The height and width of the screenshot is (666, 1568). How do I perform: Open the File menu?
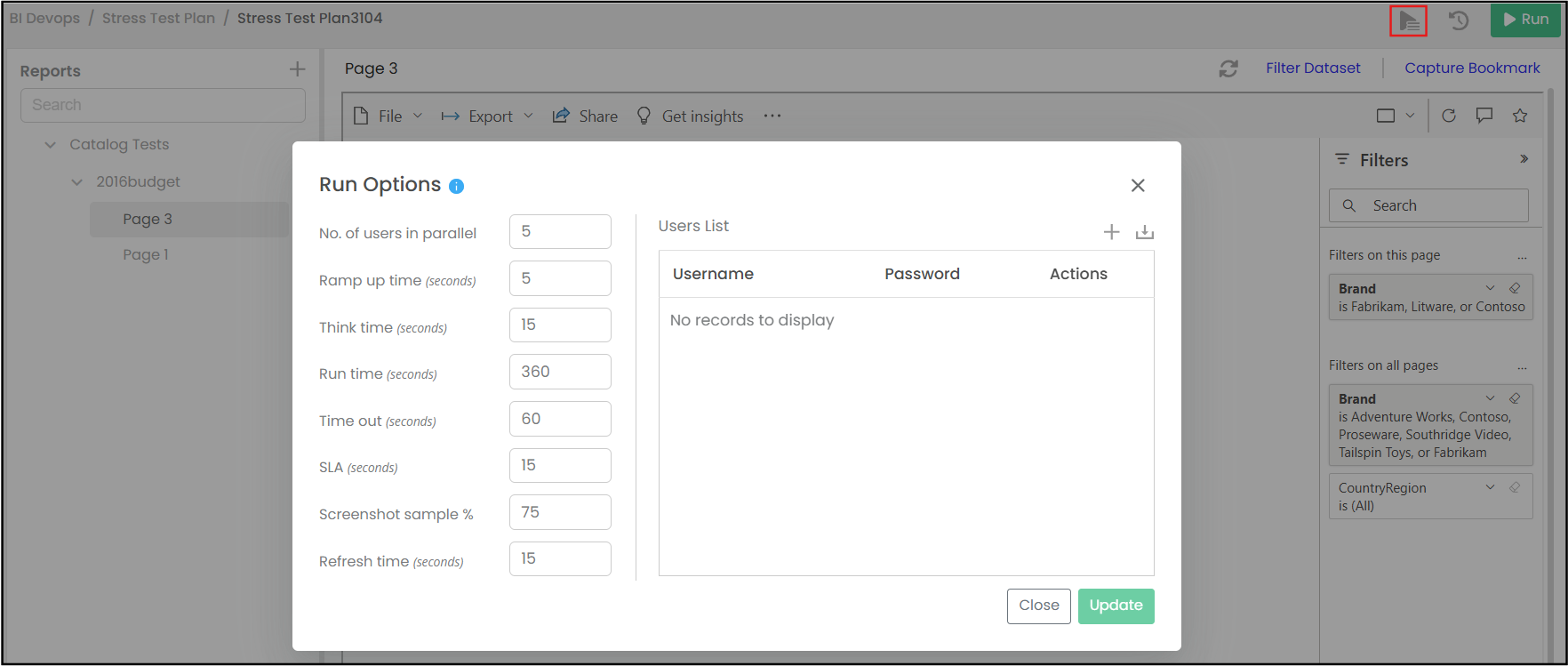(388, 116)
